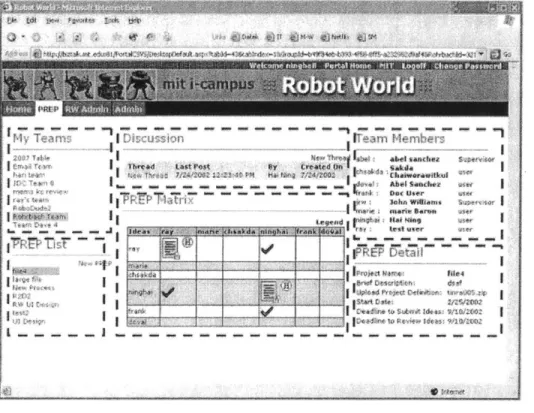Select the Rohrbach Team in My Teams
The image size is (534, 413).
tap(40, 217)
